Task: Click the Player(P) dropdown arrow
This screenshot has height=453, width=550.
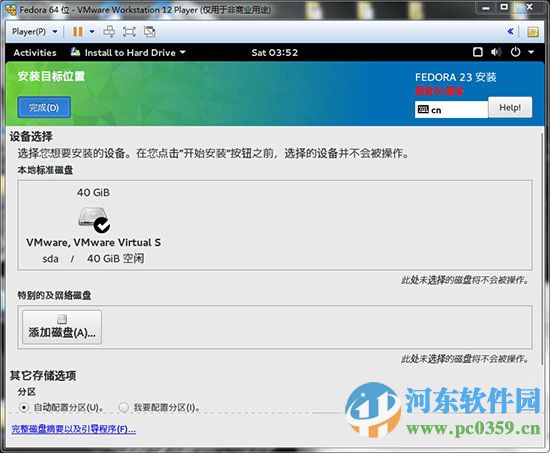Action: pos(55,32)
